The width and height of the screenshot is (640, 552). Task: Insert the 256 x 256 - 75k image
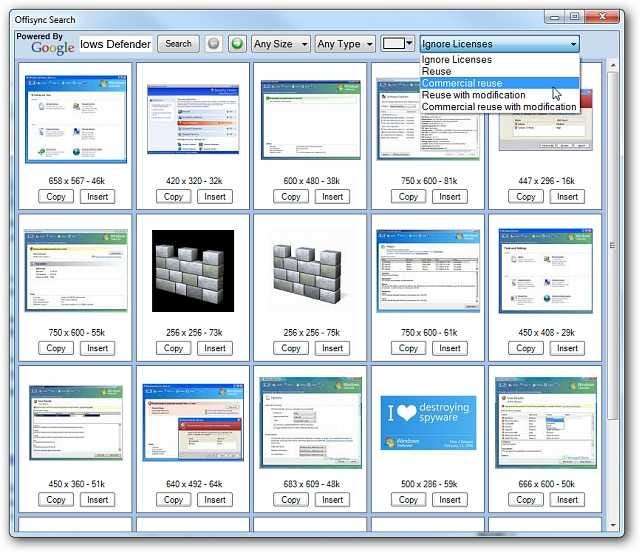(333, 348)
